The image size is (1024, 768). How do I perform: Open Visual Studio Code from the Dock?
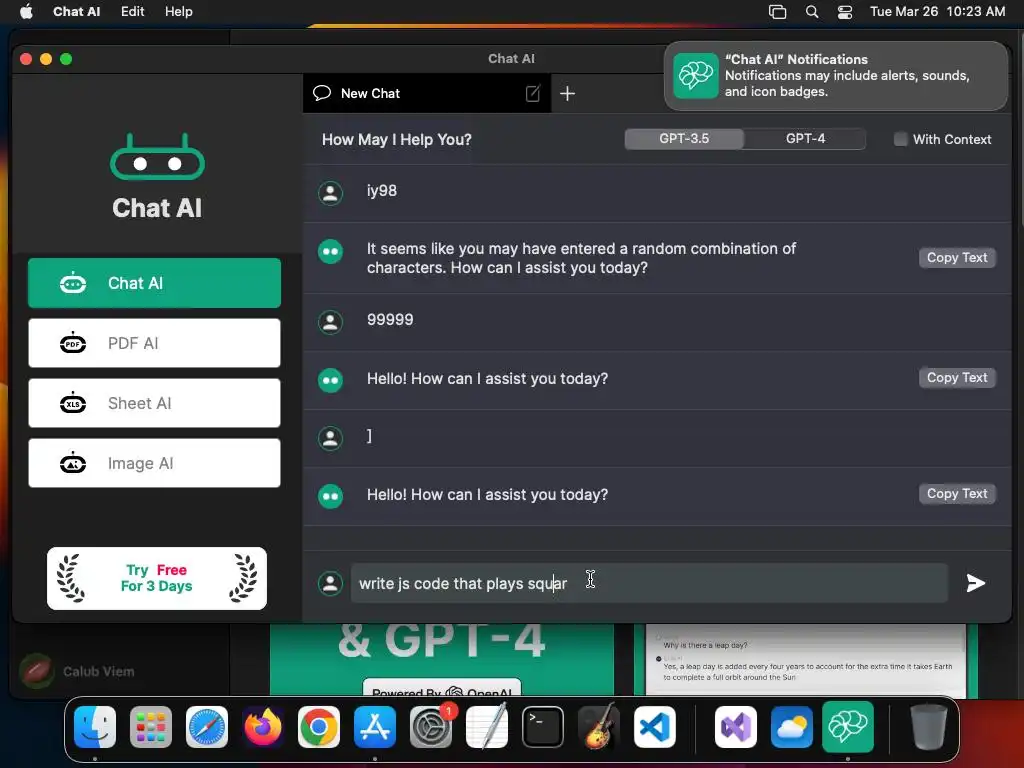coord(654,727)
